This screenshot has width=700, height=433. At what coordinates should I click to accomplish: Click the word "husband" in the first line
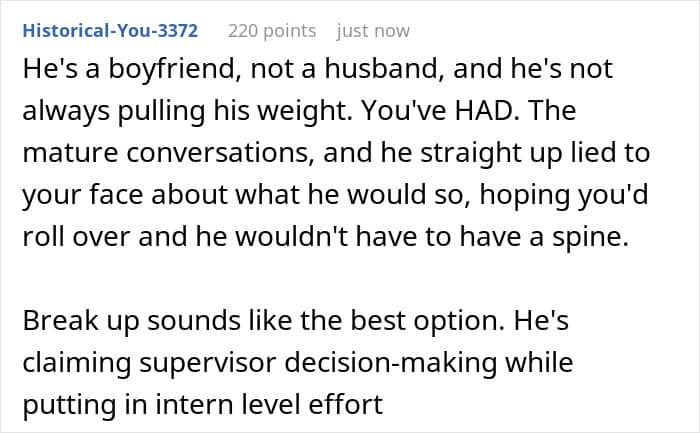323,69
